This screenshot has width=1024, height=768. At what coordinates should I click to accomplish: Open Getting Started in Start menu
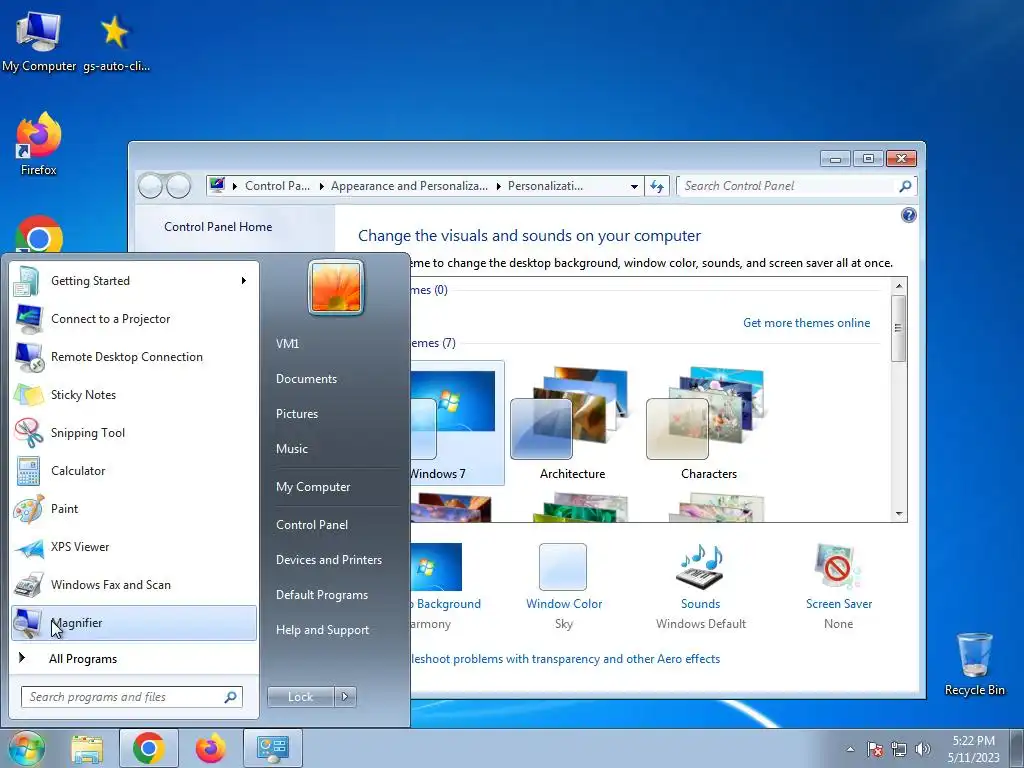133,281
